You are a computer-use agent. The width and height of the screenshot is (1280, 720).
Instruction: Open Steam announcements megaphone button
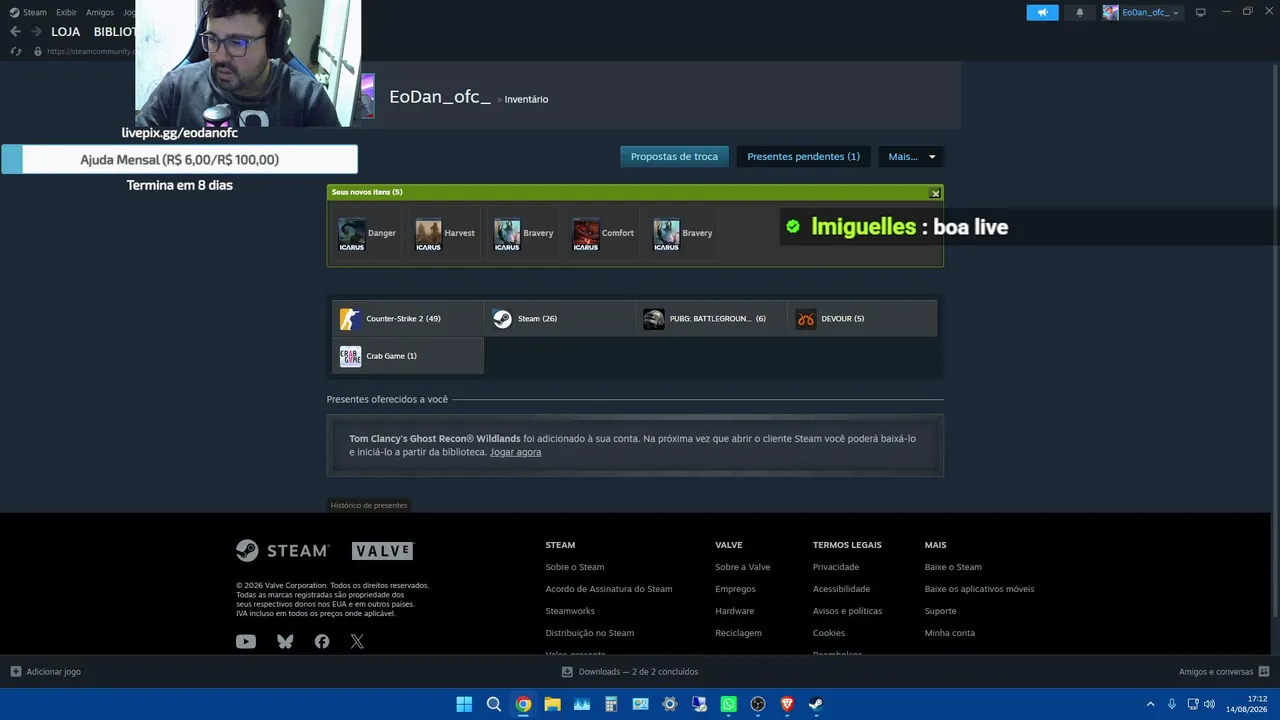1042,12
